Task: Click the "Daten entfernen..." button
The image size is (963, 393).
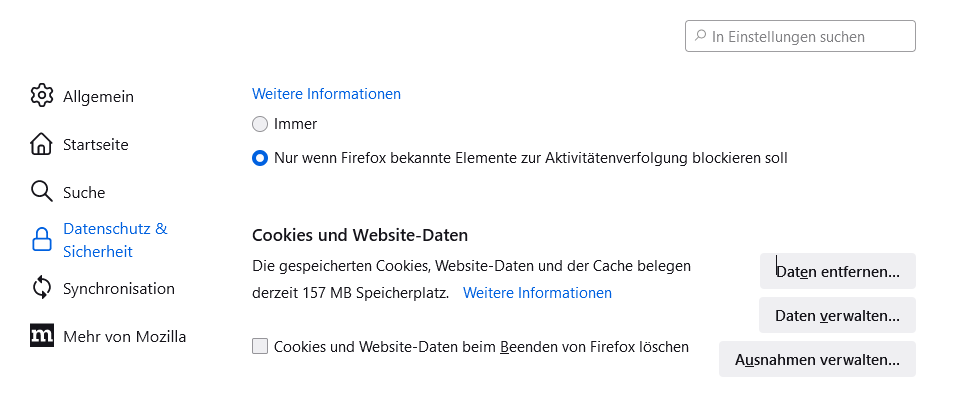Action: 837,271
